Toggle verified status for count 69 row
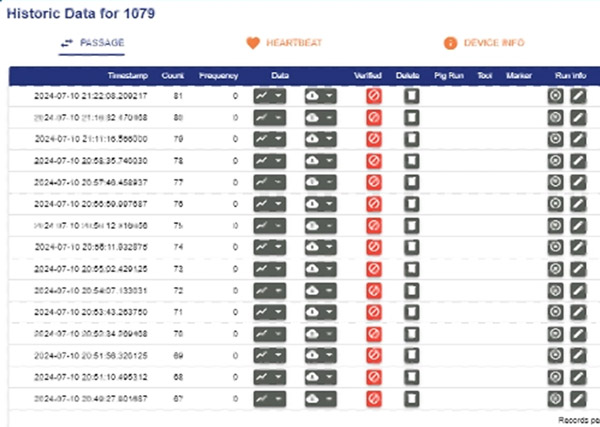600x427 pixels. pyautogui.click(x=373, y=355)
